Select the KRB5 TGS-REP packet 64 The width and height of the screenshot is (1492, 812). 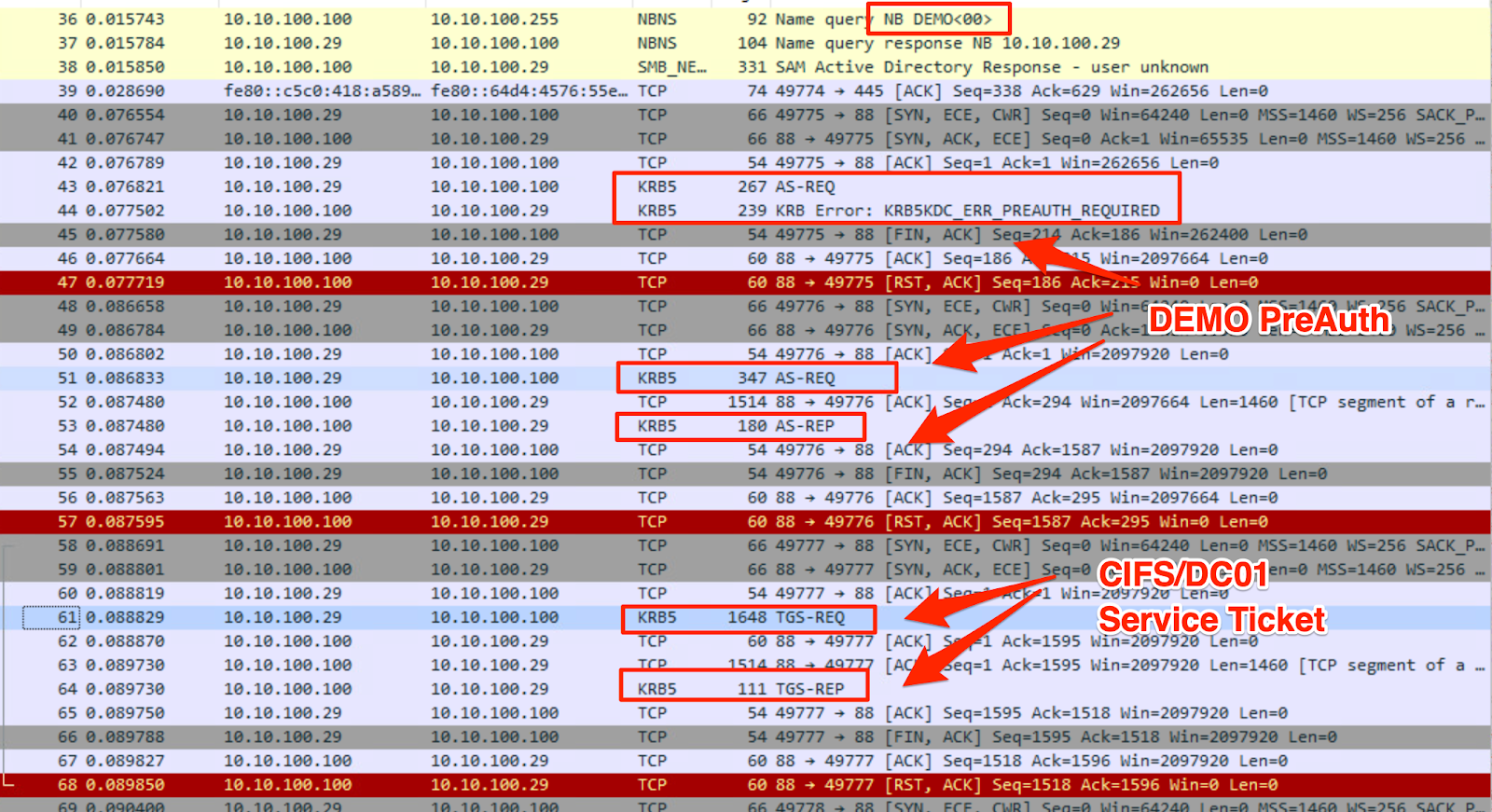559,690
